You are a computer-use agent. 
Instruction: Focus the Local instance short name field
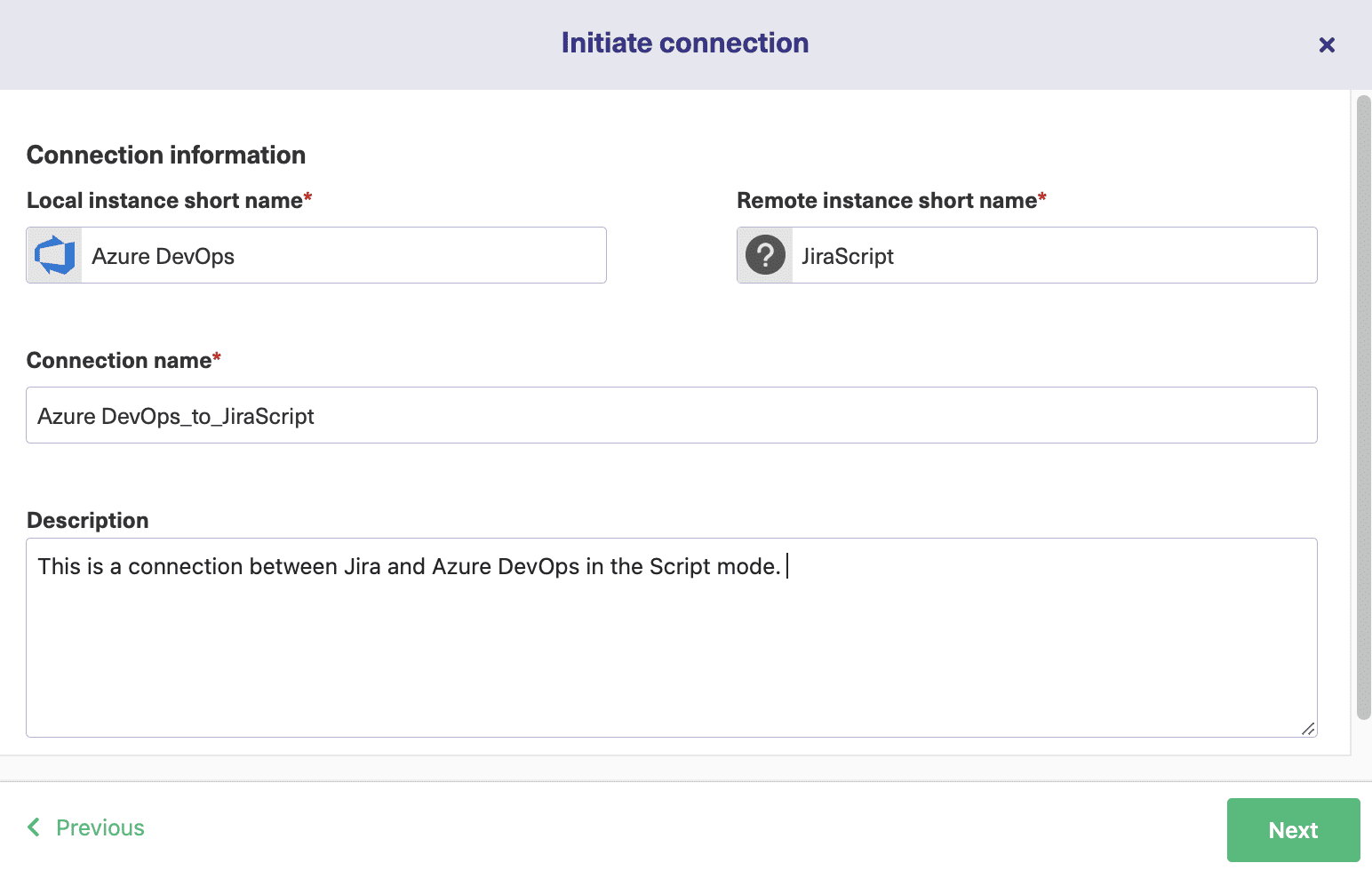pyautogui.click(x=343, y=256)
